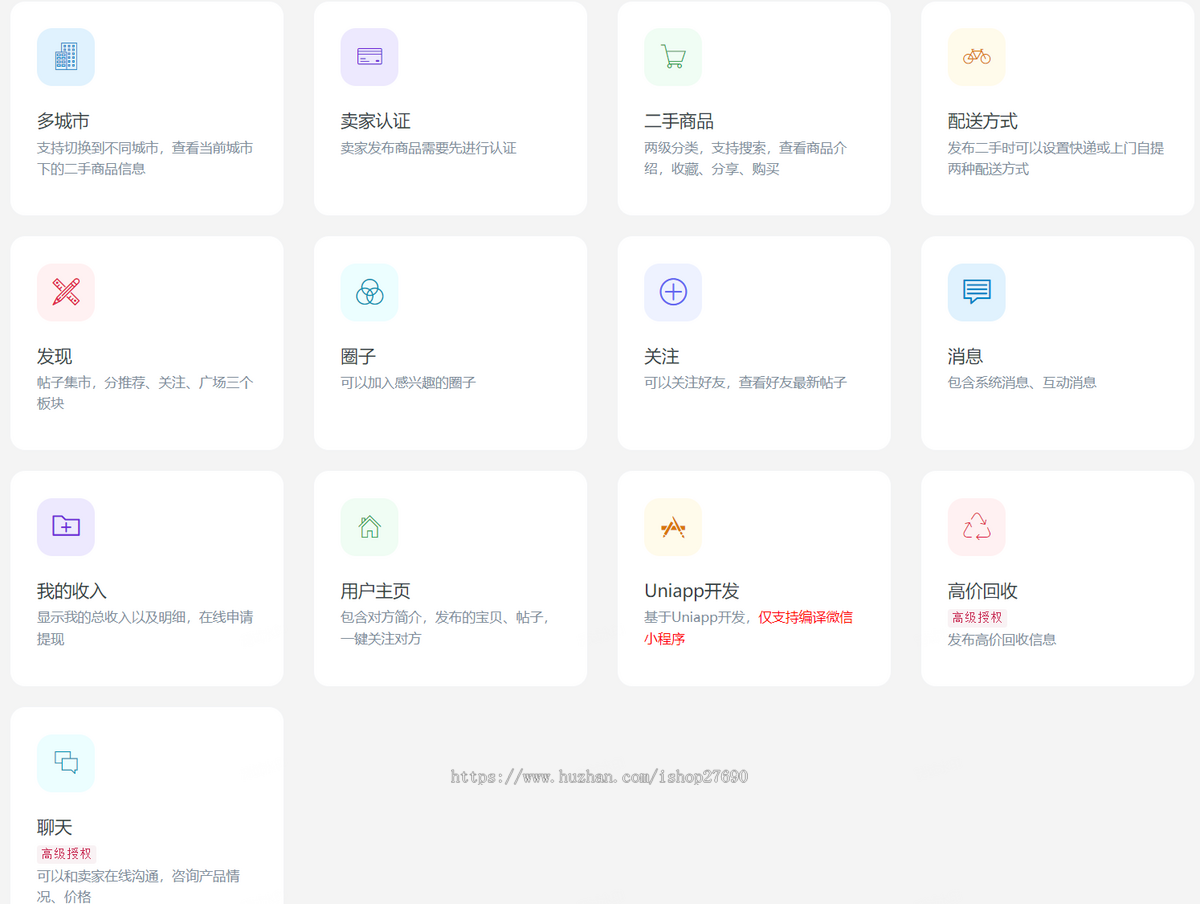Click the 二手商品 title
The width and height of the screenshot is (1200, 904).
(679, 121)
